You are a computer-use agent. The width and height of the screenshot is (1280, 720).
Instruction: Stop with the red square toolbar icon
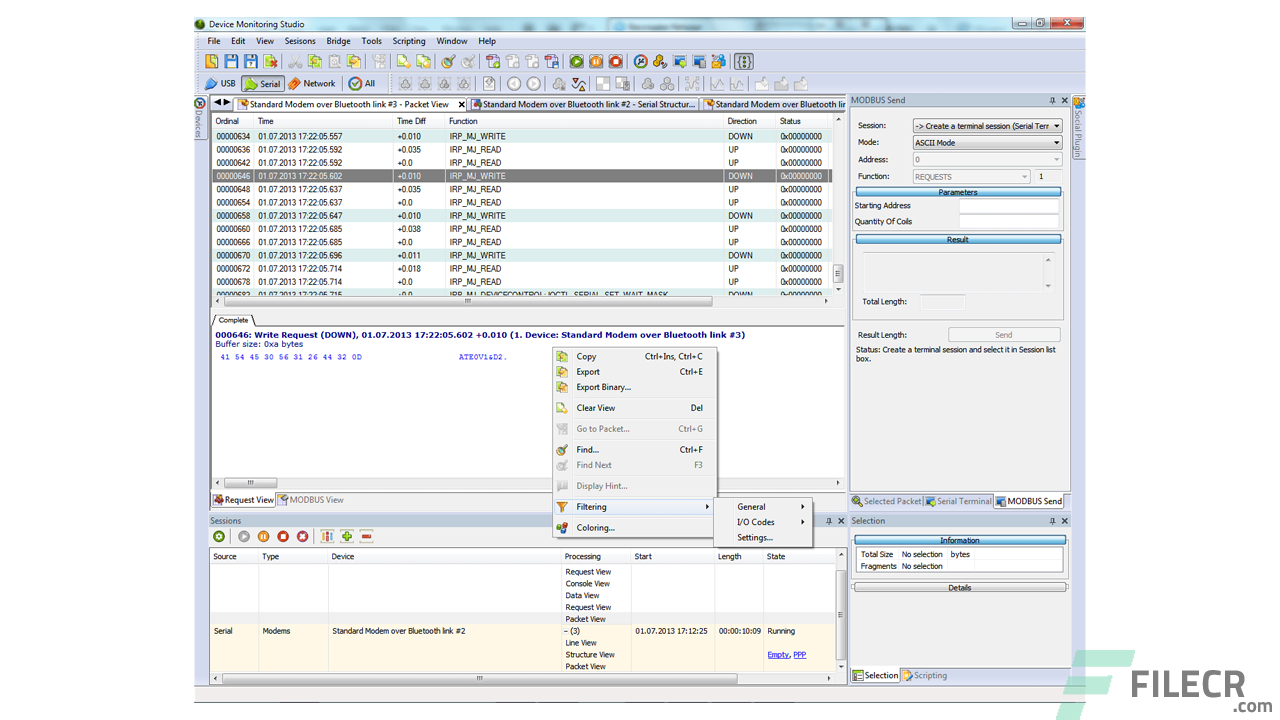click(616, 62)
